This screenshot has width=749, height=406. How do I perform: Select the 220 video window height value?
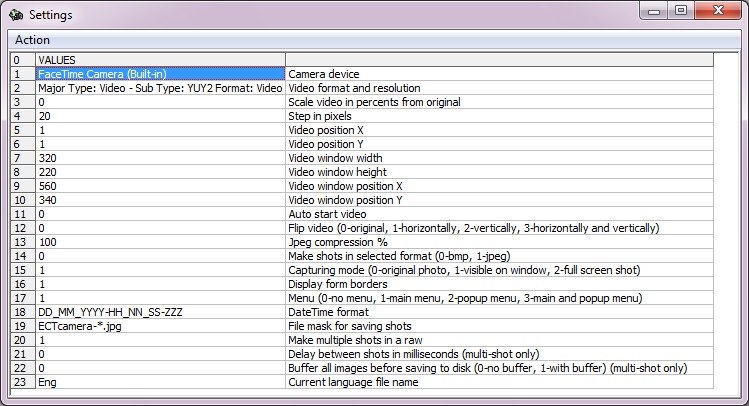click(x=160, y=172)
